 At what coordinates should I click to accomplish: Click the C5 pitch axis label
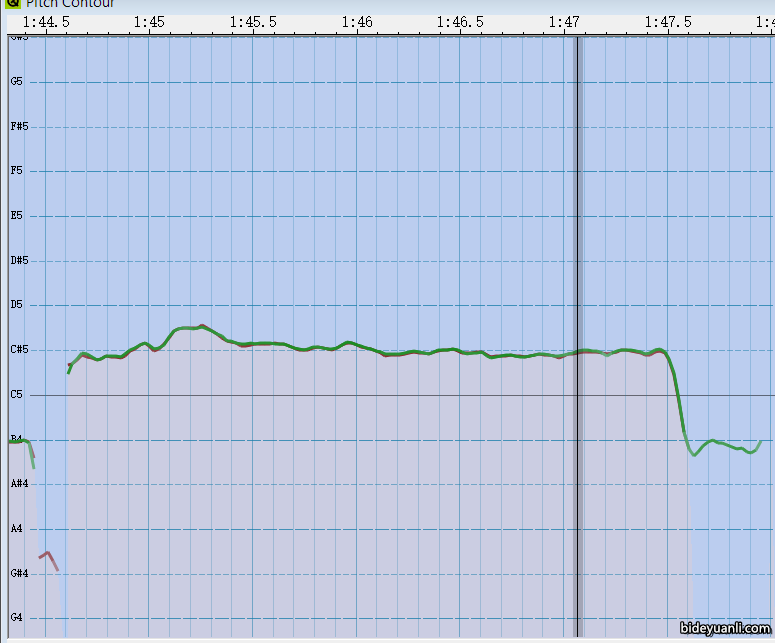point(16,394)
